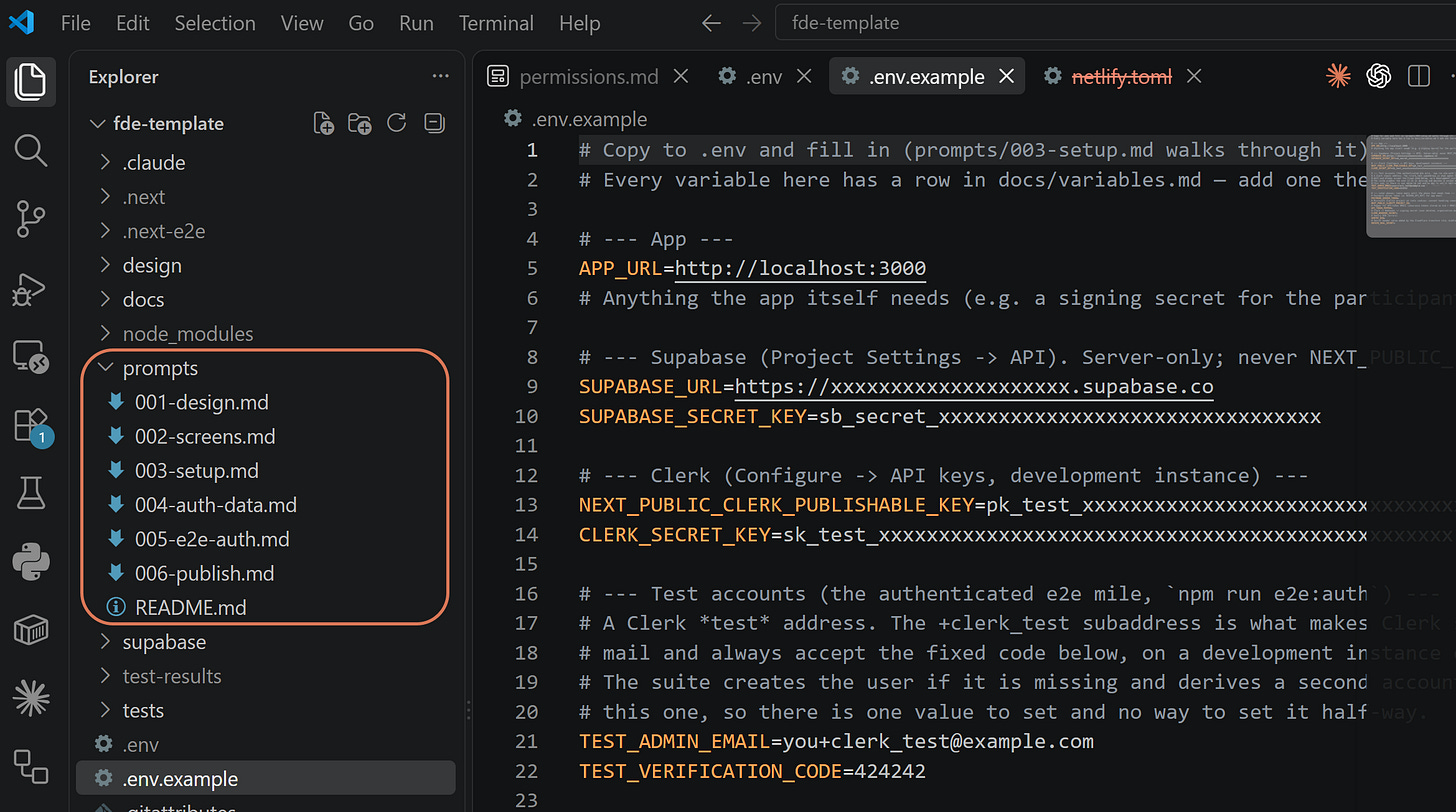Screen dimensions: 1456x812
Task: Expand the node_modules folder
Action: (106, 333)
